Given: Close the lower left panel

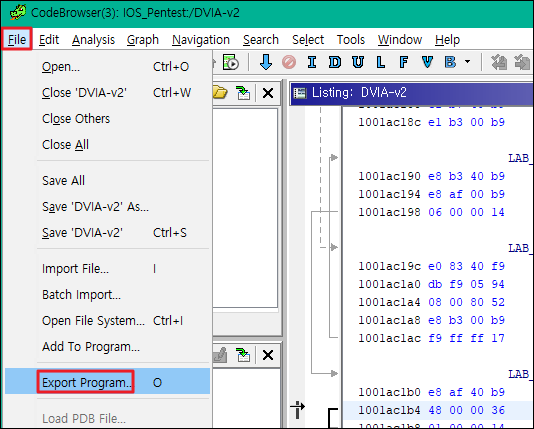Looking at the screenshot, I should (268, 355).
